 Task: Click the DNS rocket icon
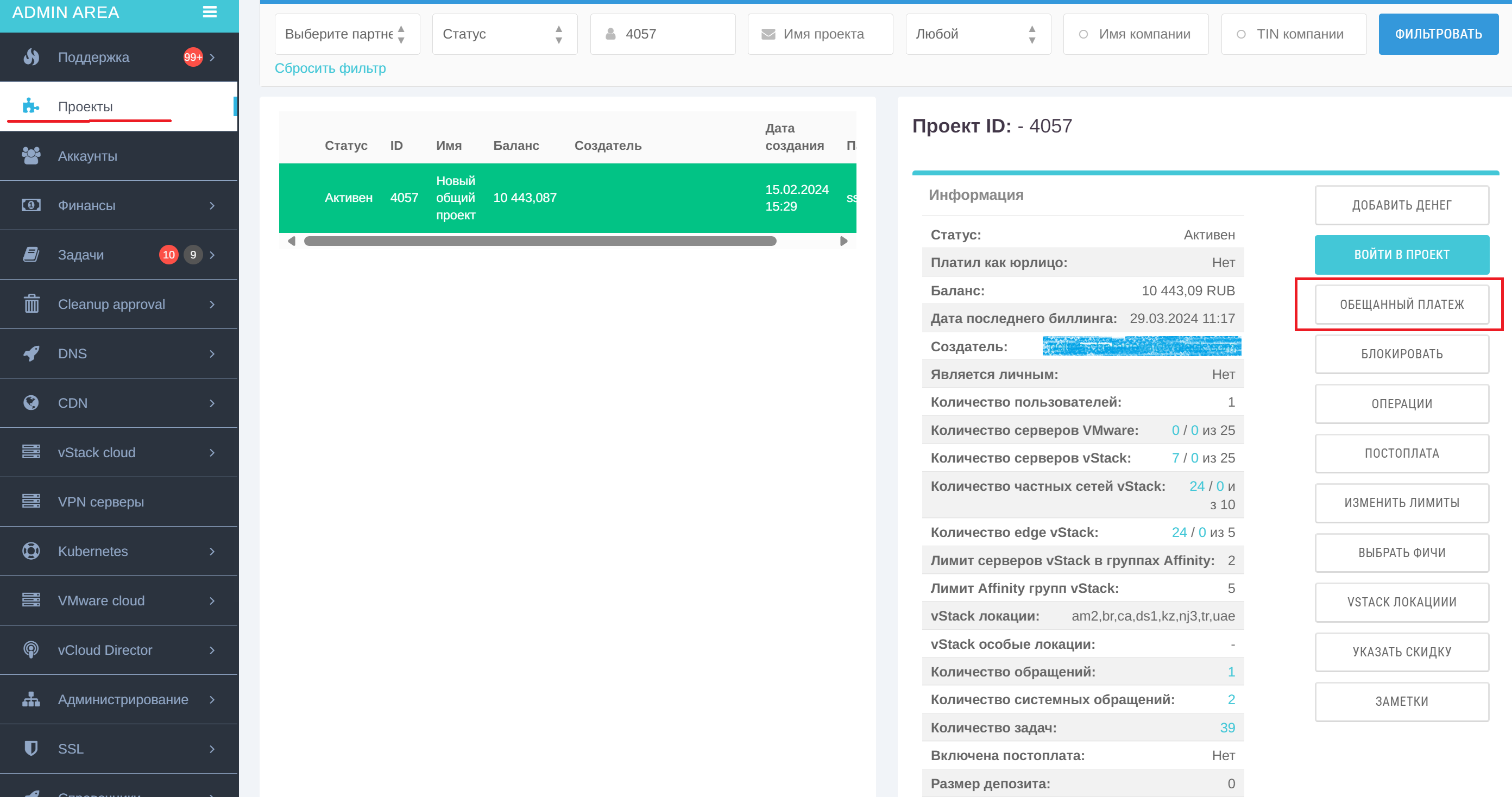point(31,353)
